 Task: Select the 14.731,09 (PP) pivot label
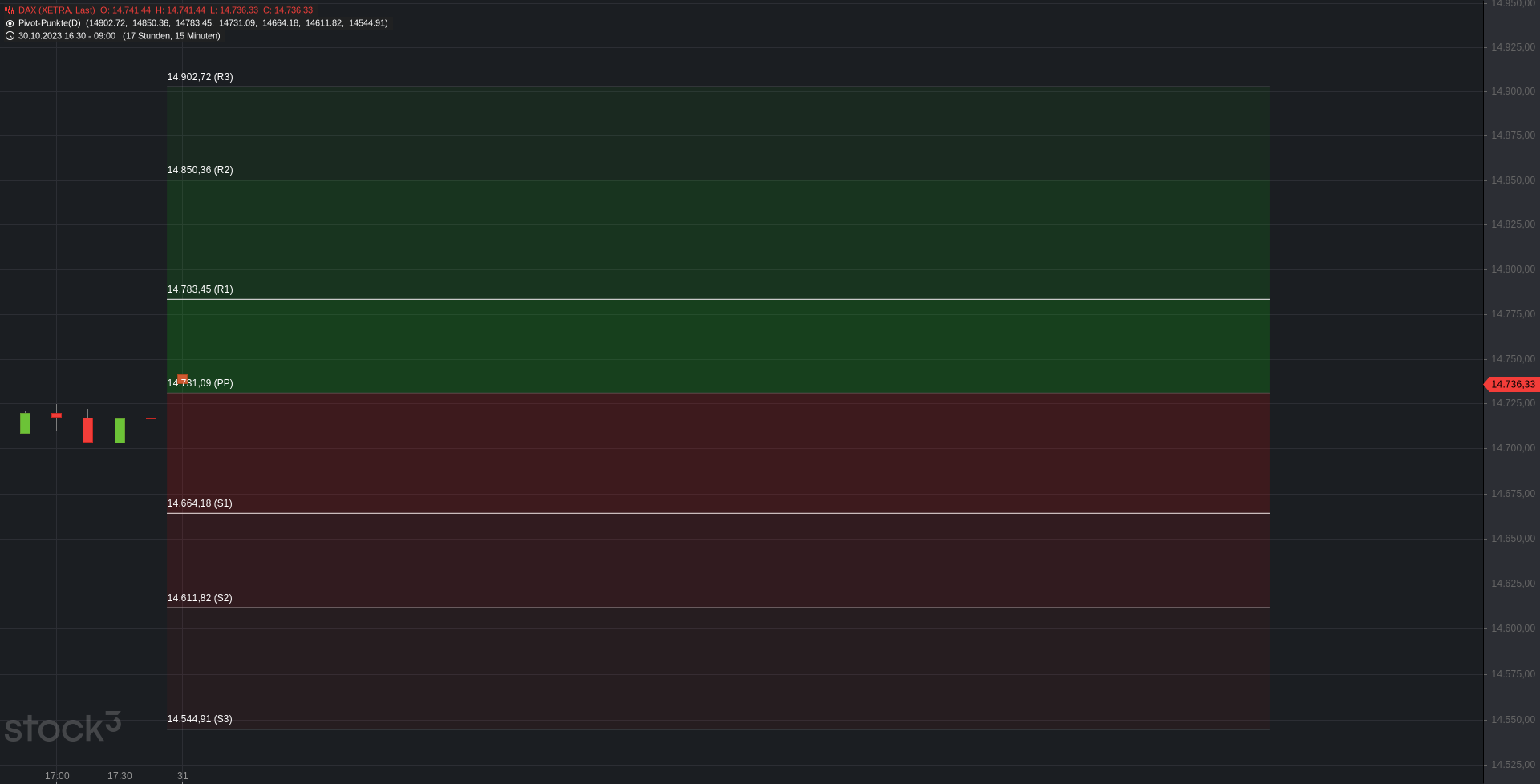pos(200,383)
